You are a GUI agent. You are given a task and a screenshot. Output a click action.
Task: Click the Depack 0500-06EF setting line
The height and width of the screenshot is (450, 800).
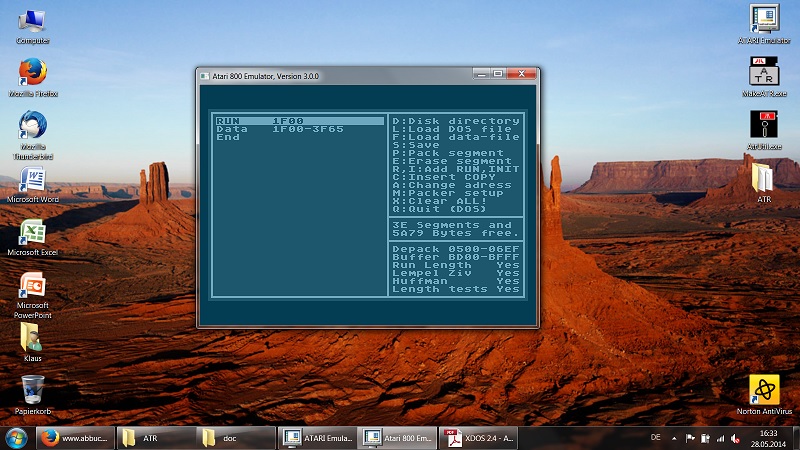(456, 249)
